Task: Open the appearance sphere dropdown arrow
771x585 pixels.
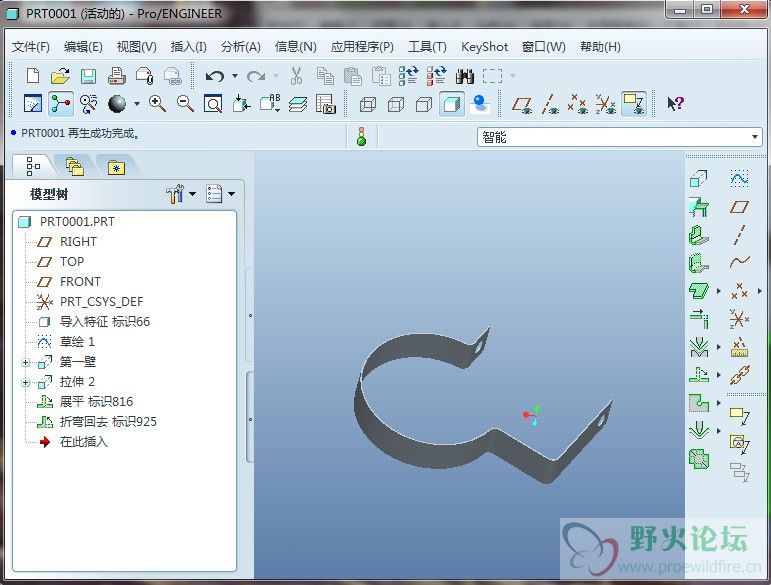Action: [137, 104]
